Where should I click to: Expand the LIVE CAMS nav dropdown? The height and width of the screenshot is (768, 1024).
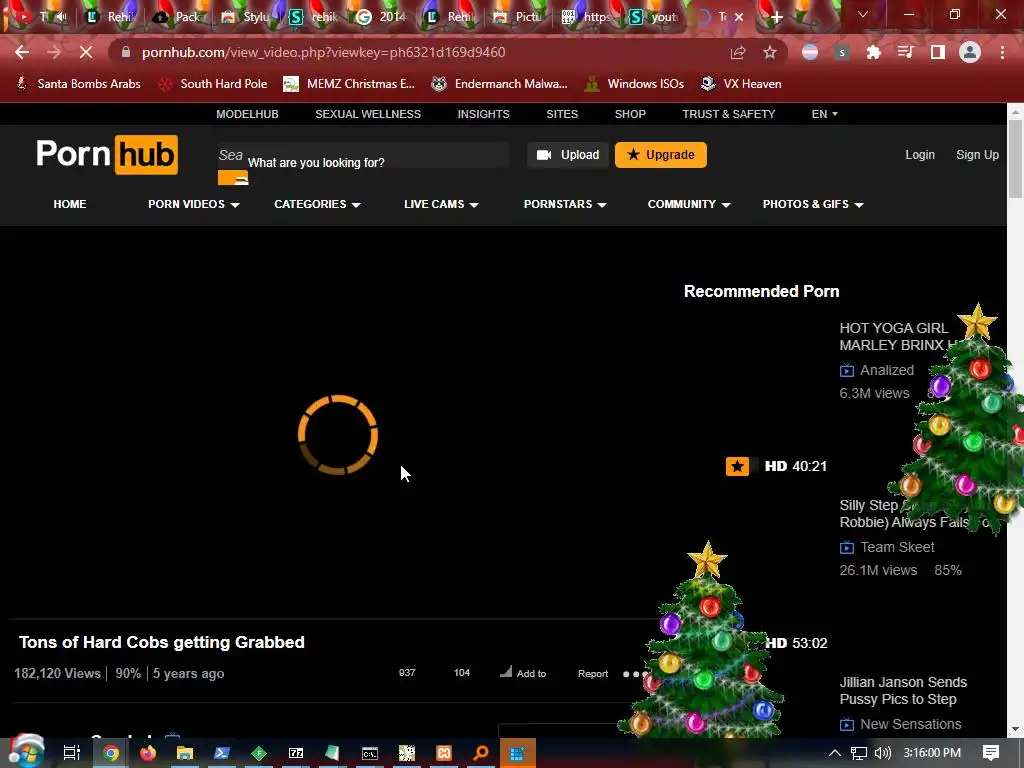pos(441,204)
